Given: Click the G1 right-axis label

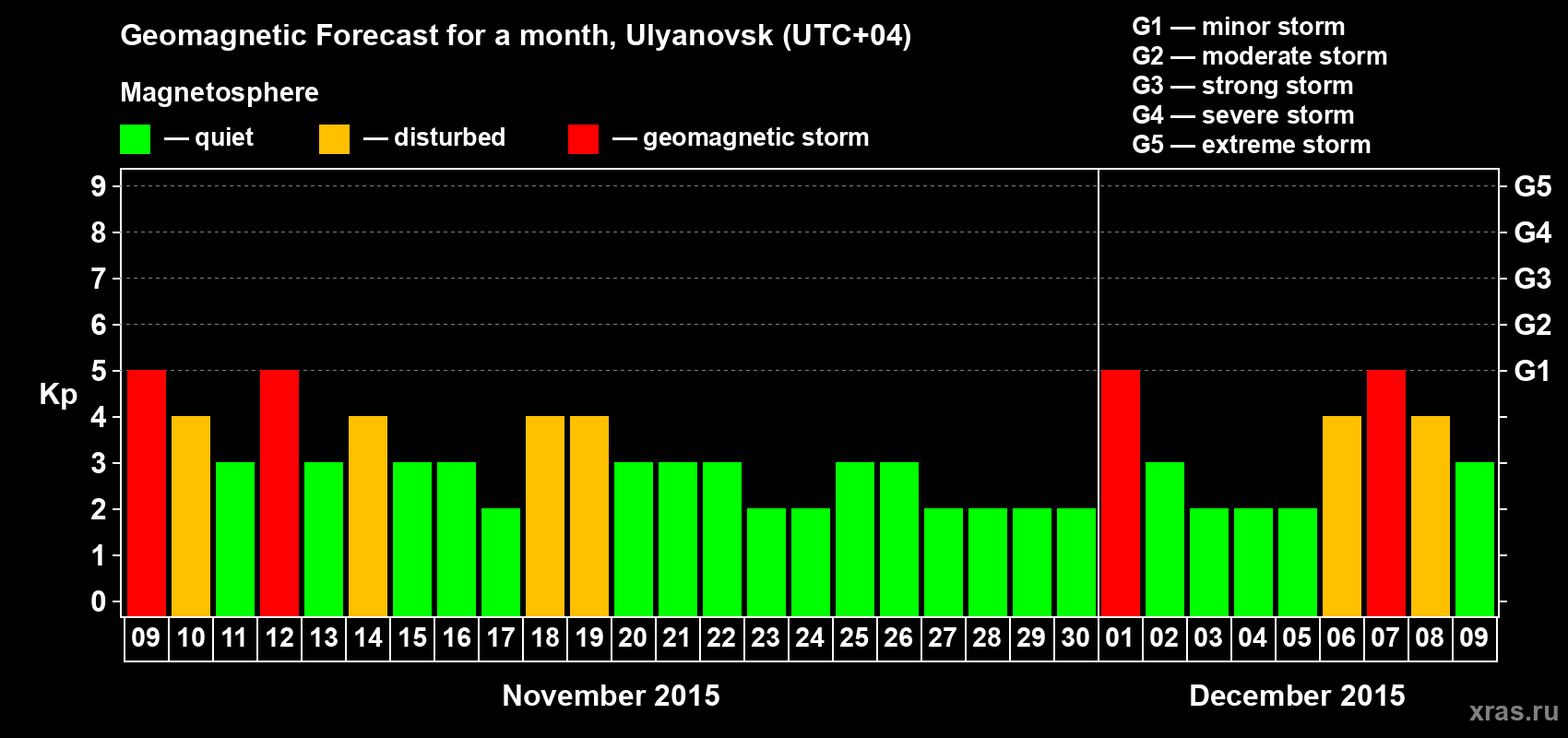Looking at the screenshot, I should (1533, 371).
